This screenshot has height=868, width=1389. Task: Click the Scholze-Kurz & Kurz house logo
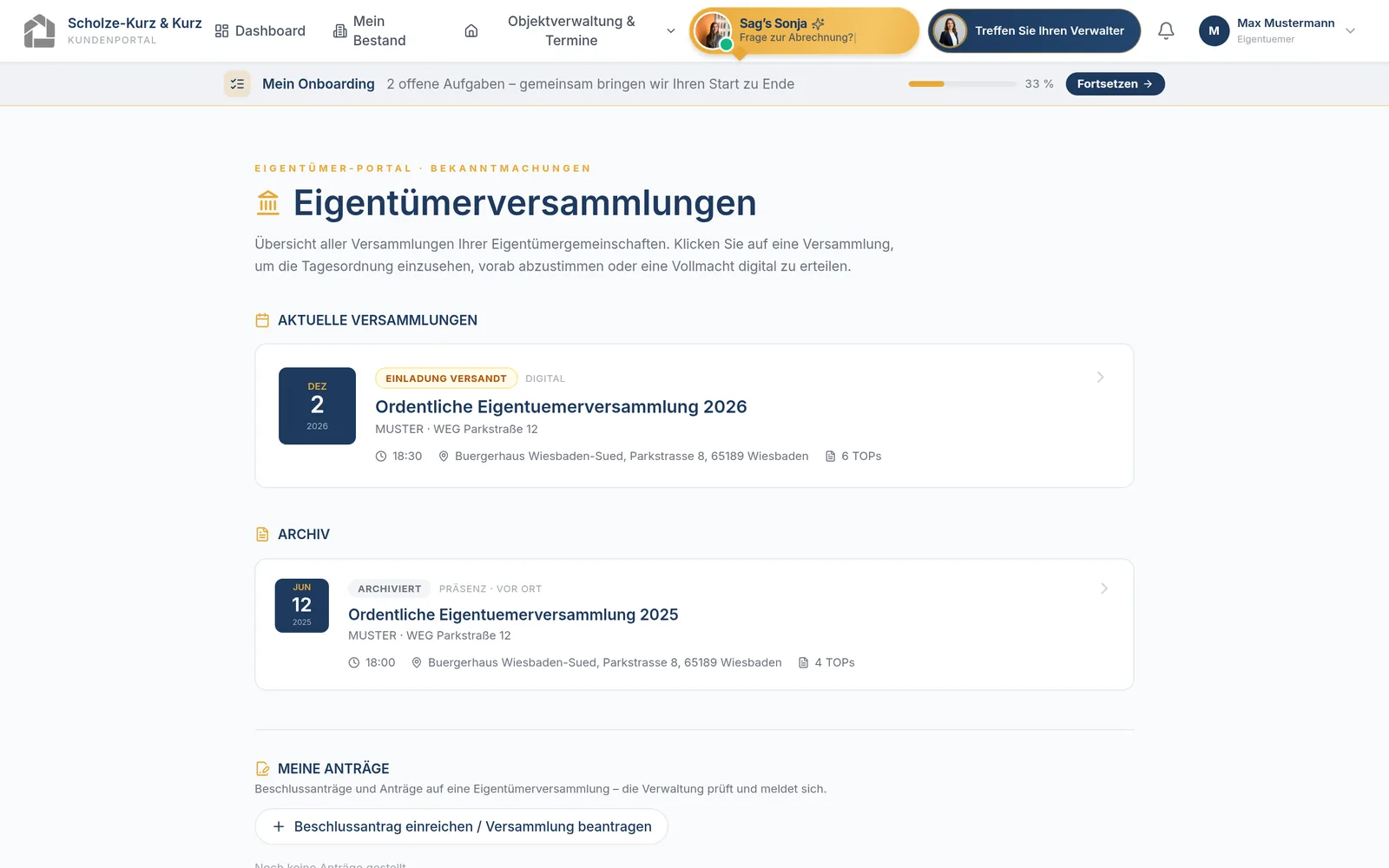[x=39, y=30]
